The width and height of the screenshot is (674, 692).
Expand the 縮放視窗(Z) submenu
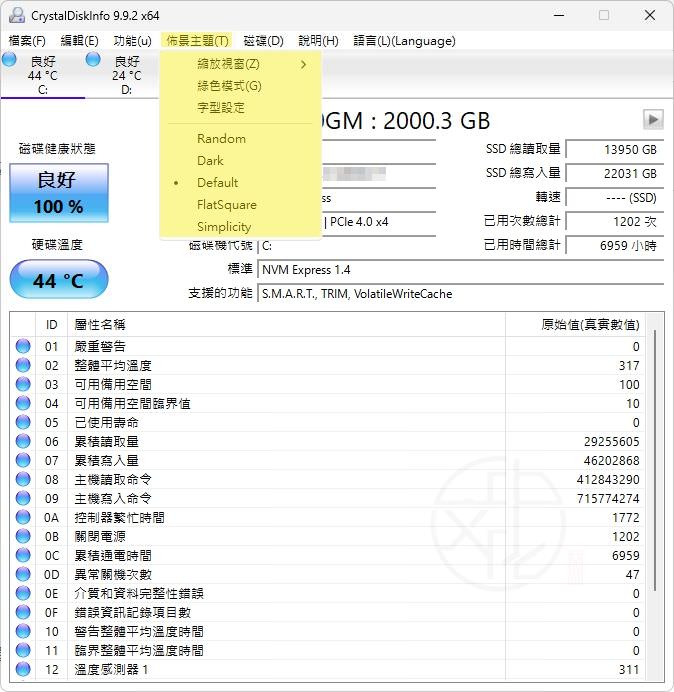click(x=241, y=64)
